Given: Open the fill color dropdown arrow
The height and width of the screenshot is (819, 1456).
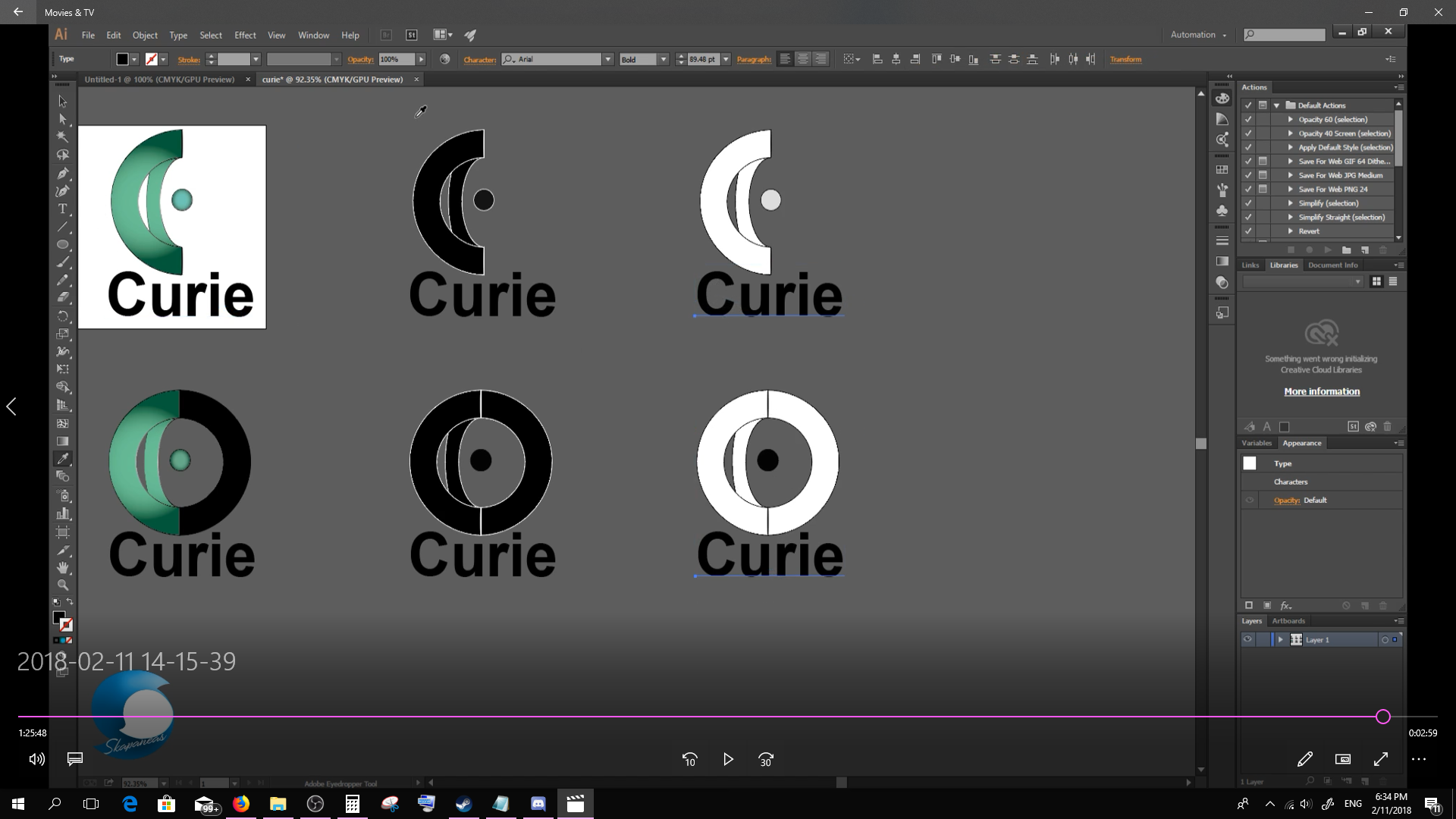Looking at the screenshot, I should click(x=134, y=59).
